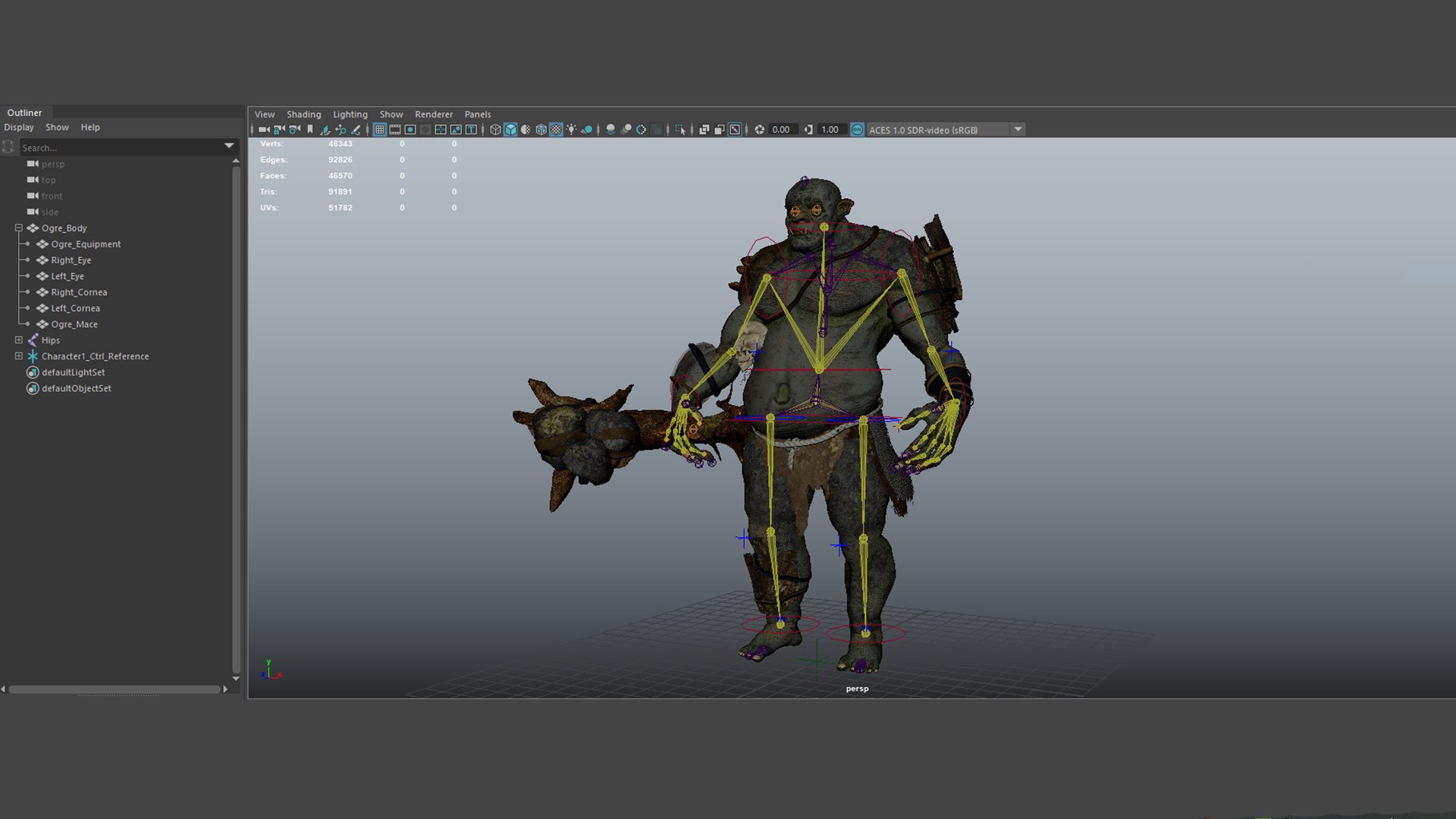
Task: Switch to Wireframe shading icon
Action: [495, 130]
